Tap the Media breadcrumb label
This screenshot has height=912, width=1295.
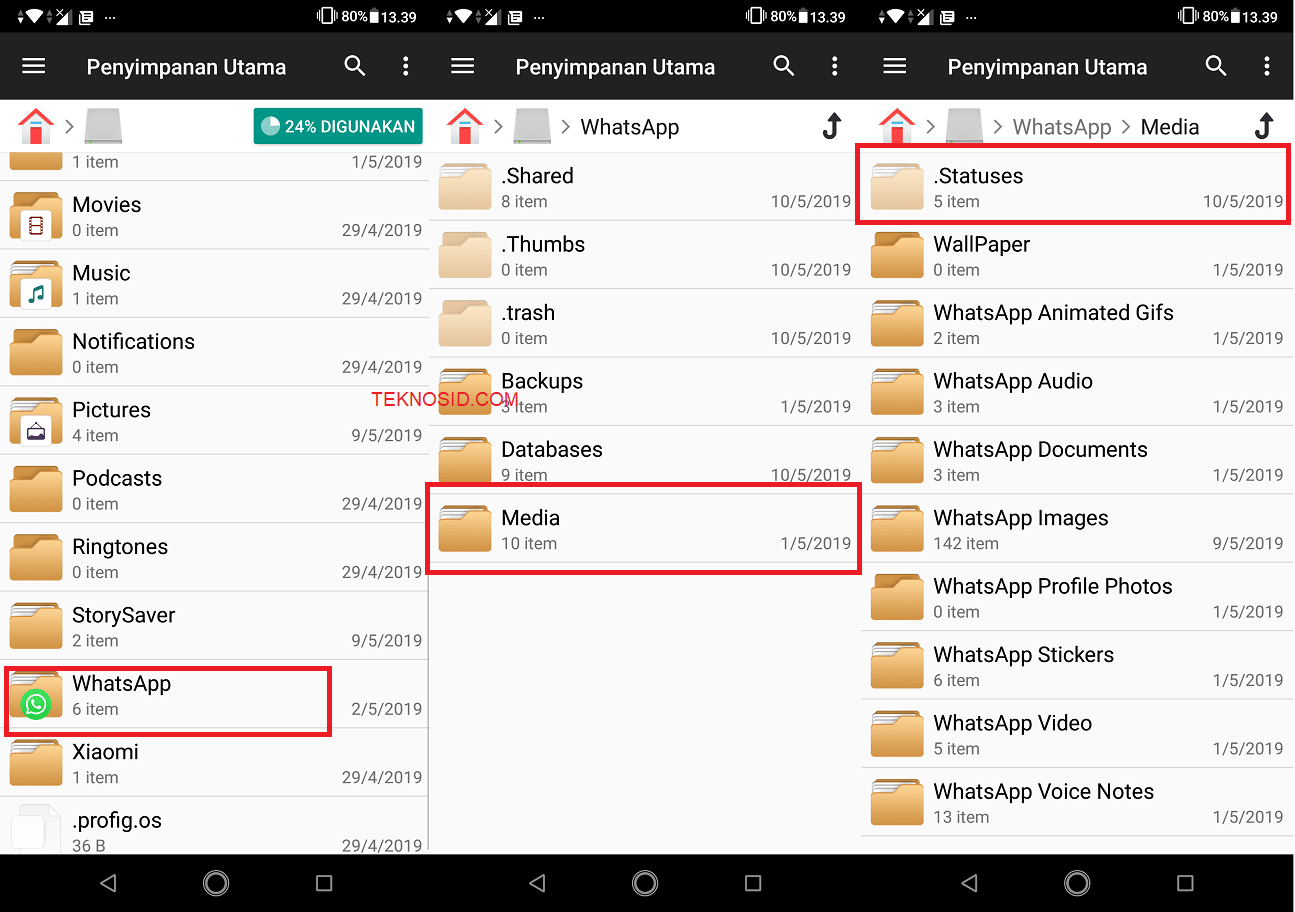pos(1169,127)
